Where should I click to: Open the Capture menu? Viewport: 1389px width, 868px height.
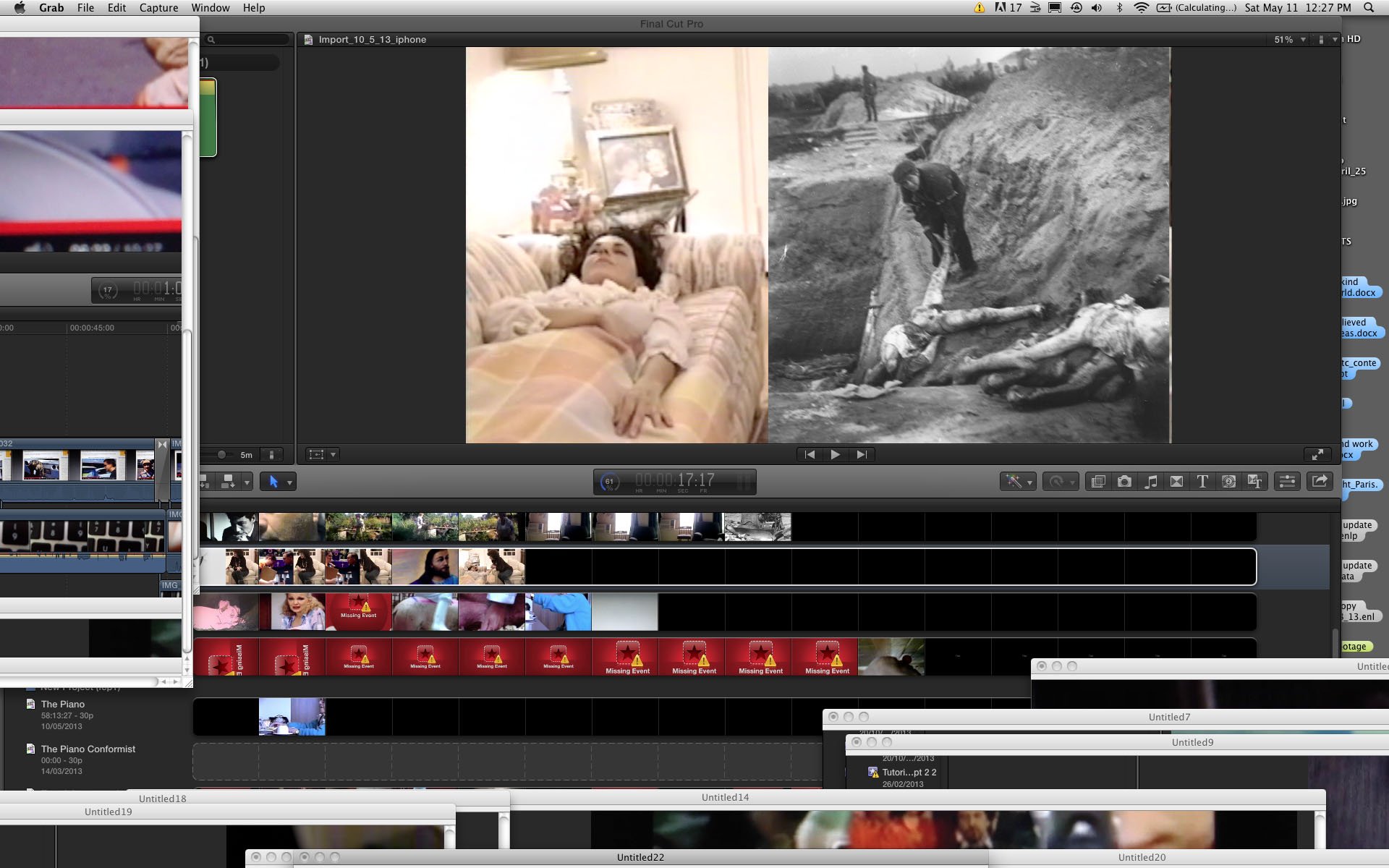coord(158,8)
